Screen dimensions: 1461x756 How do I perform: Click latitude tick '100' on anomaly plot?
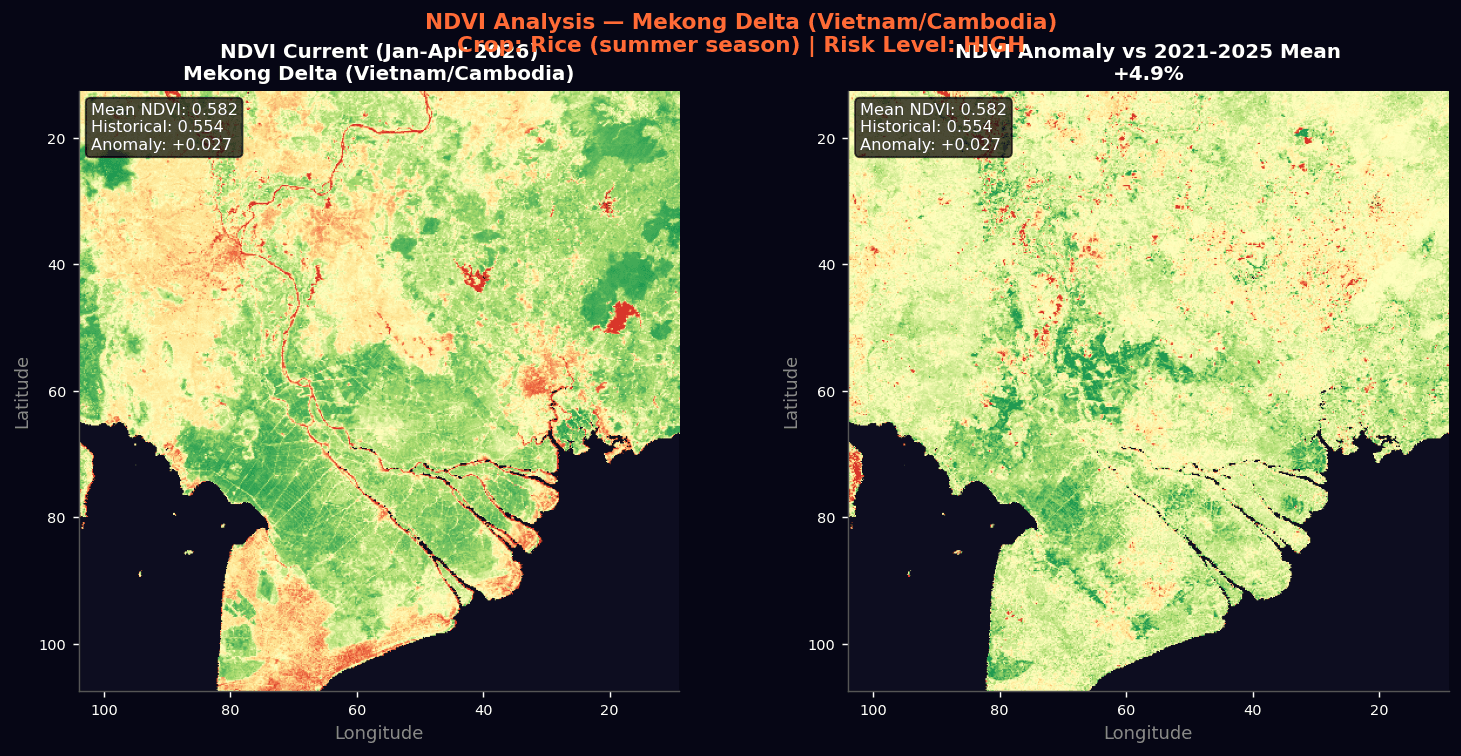tap(822, 644)
